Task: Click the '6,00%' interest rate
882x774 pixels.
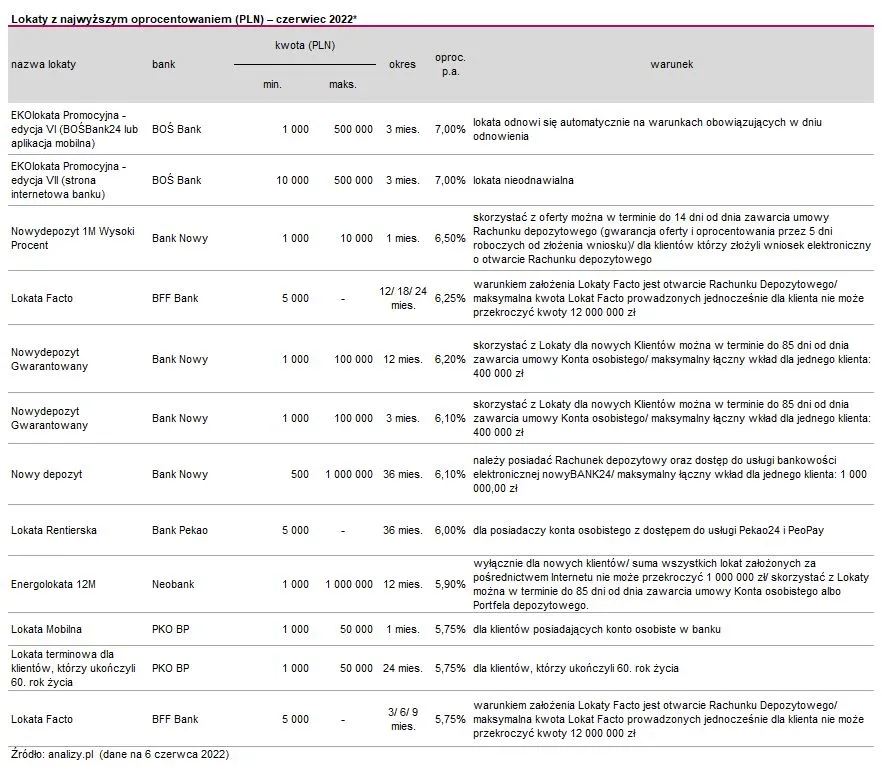Action: tap(450, 530)
